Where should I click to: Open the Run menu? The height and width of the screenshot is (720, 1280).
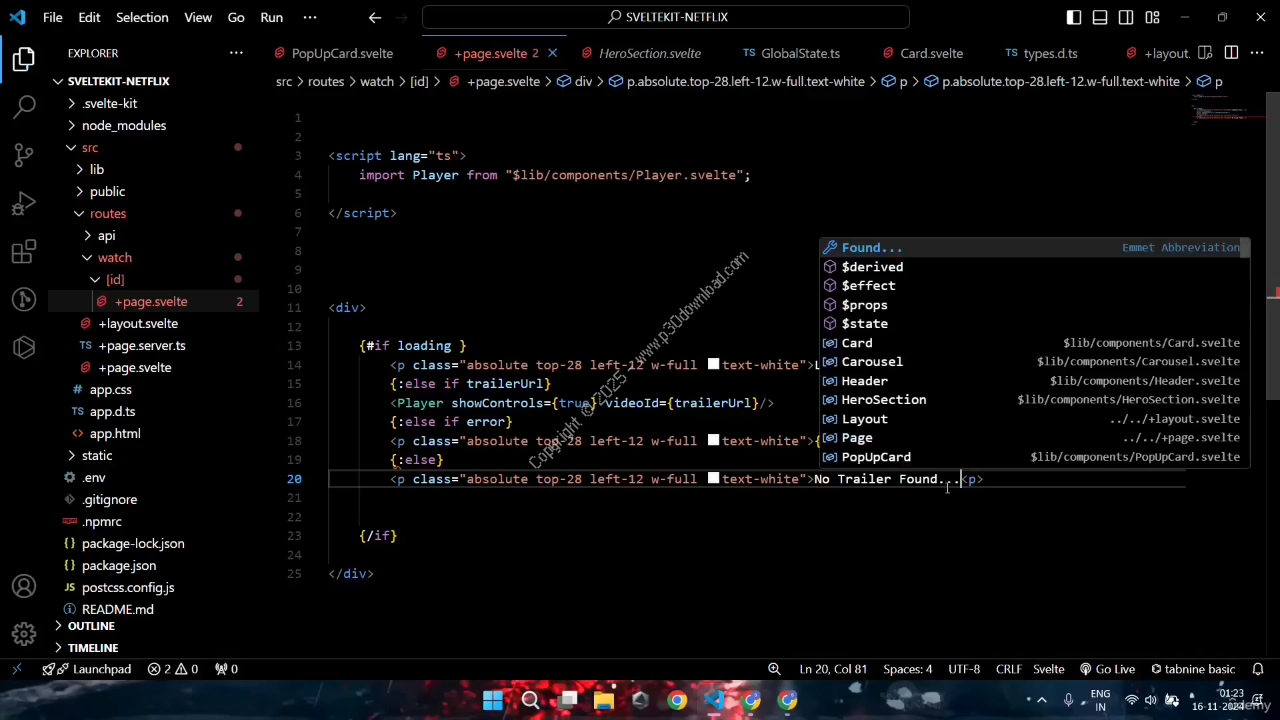pos(271,17)
